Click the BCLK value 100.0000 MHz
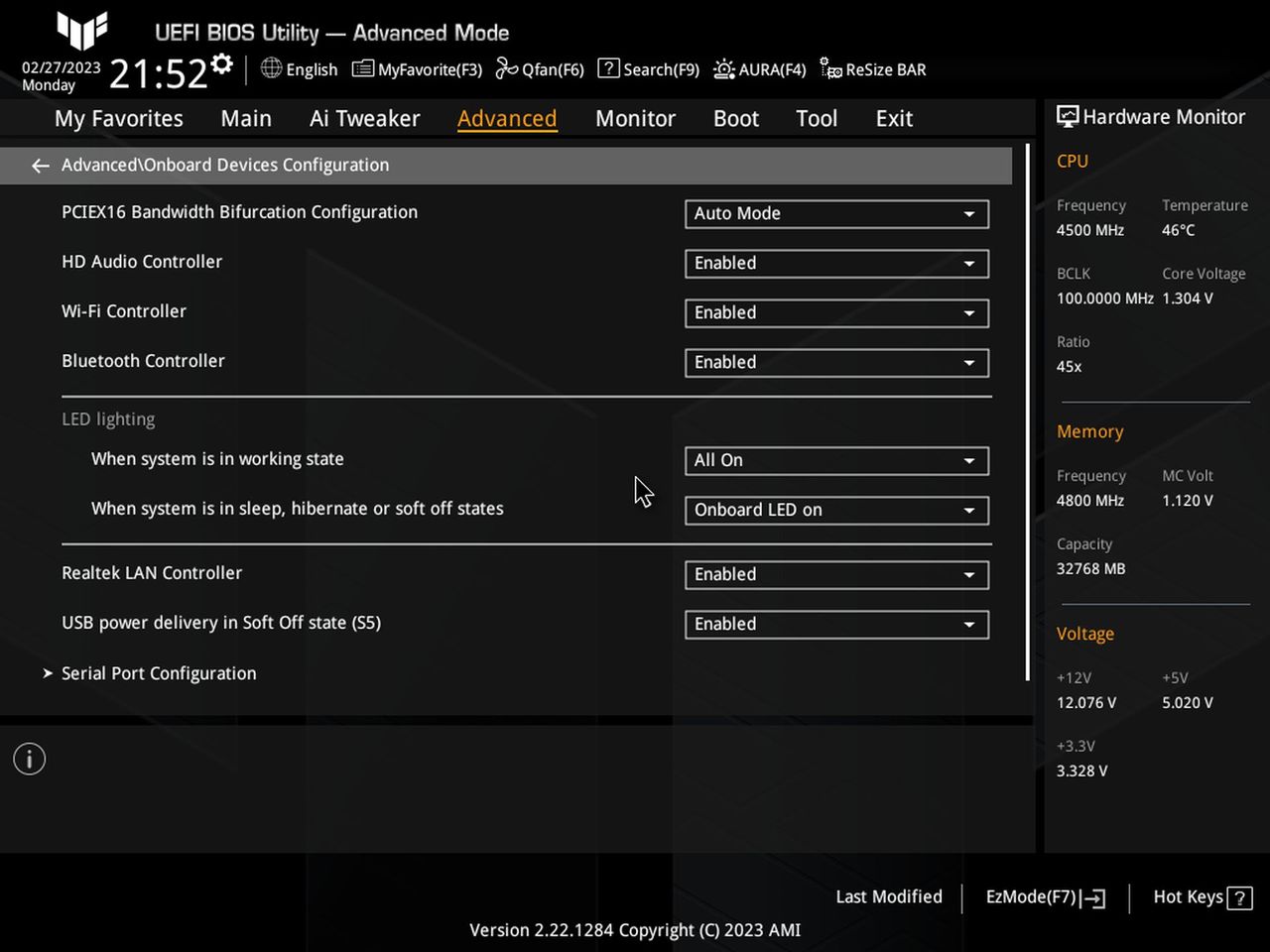This screenshot has width=1270, height=952. pyautogui.click(x=1105, y=298)
